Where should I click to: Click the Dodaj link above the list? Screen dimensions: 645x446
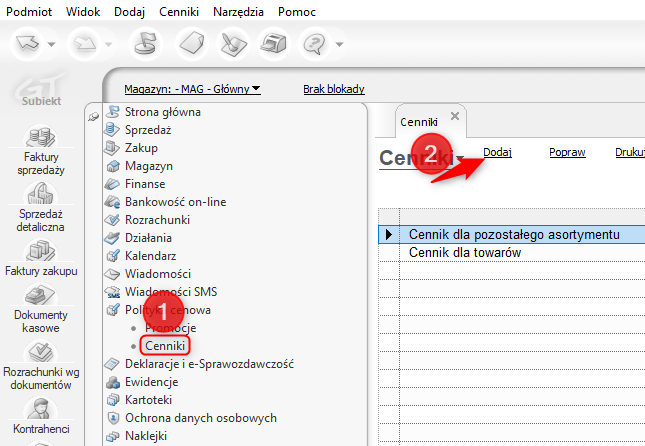point(497,152)
